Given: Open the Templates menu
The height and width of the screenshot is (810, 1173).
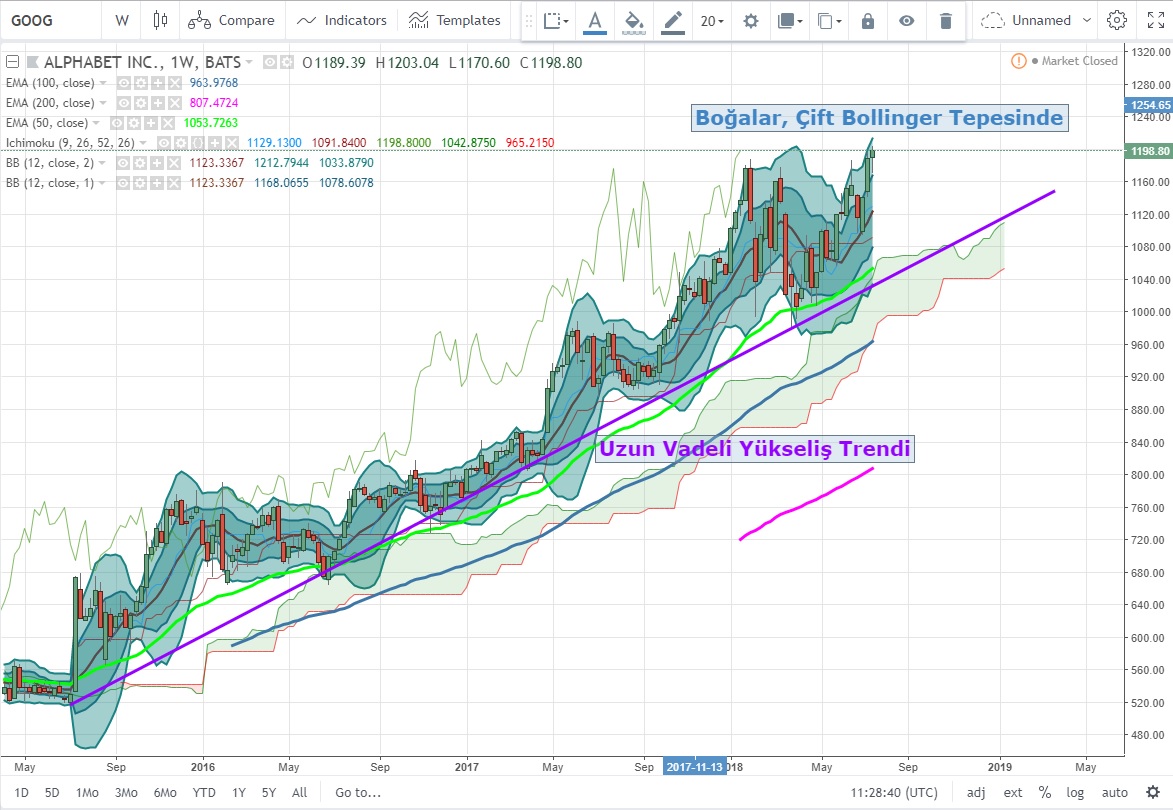Looking at the screenshot, I should coord(455,20).
